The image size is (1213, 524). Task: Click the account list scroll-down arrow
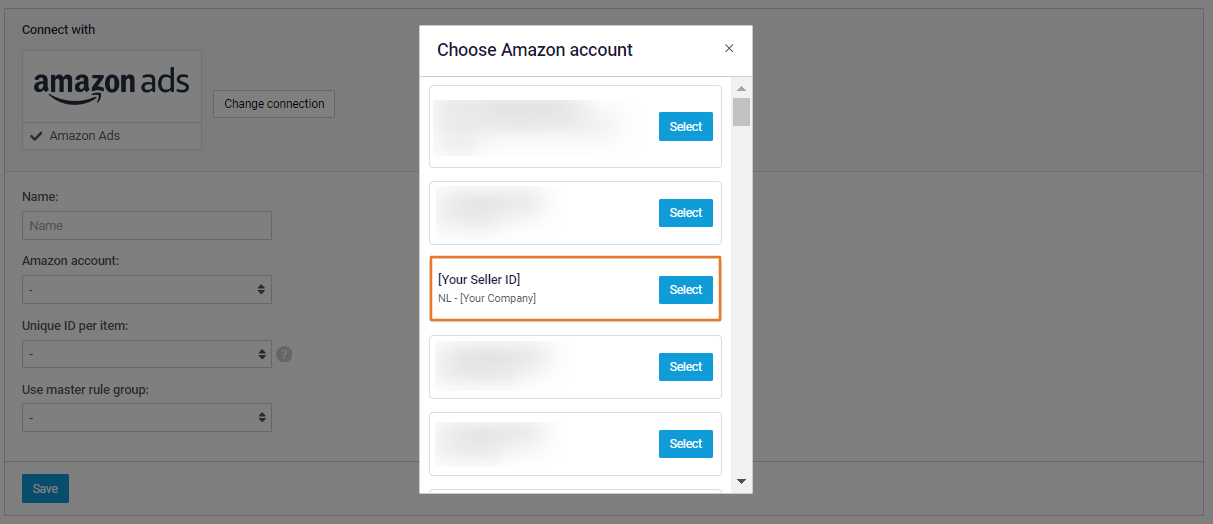[x=741, y=481]
